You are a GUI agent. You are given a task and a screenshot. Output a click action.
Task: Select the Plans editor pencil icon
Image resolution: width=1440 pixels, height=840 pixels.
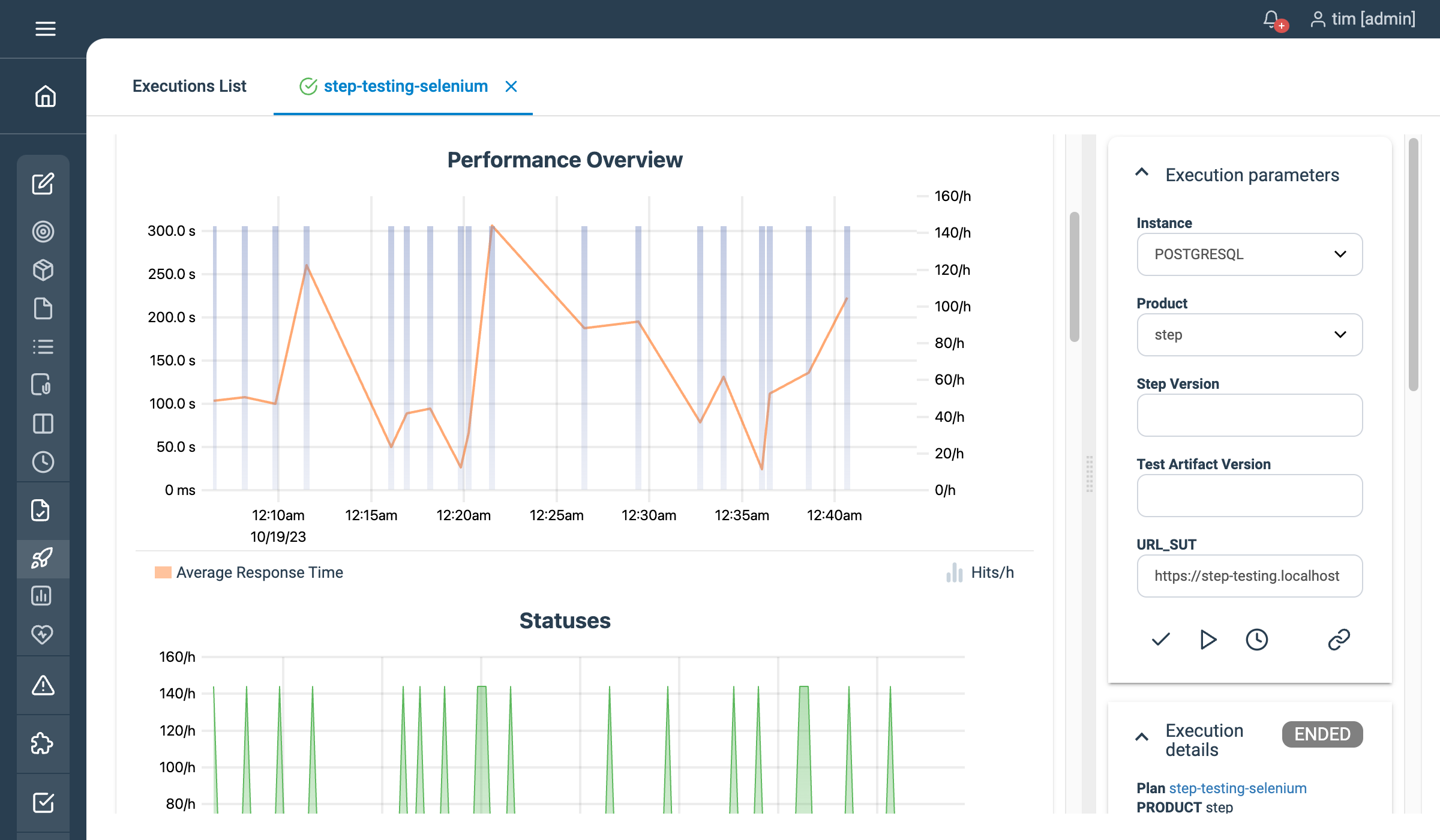point(43,184)
